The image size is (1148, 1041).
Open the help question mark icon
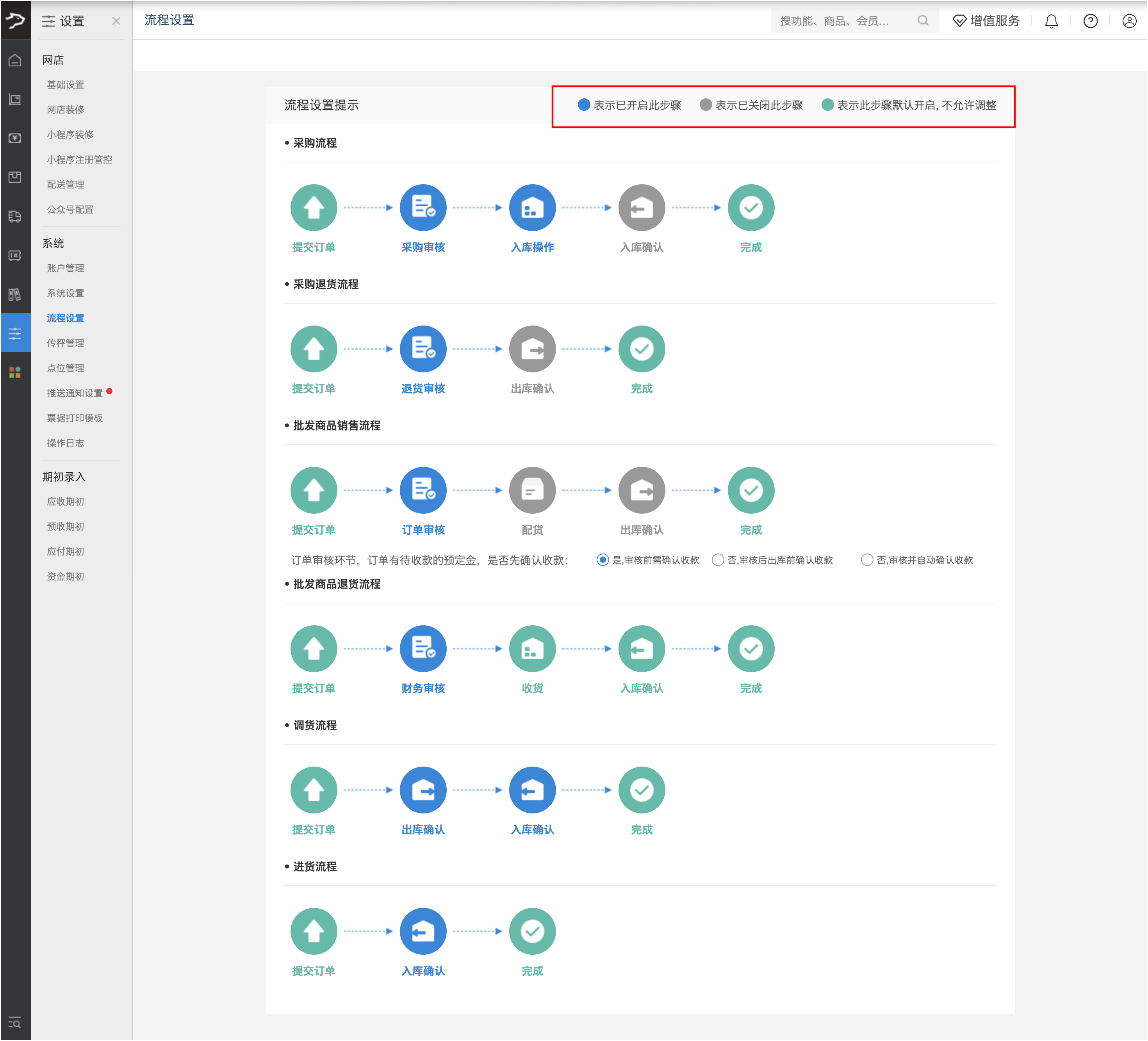click(1090, 21)
